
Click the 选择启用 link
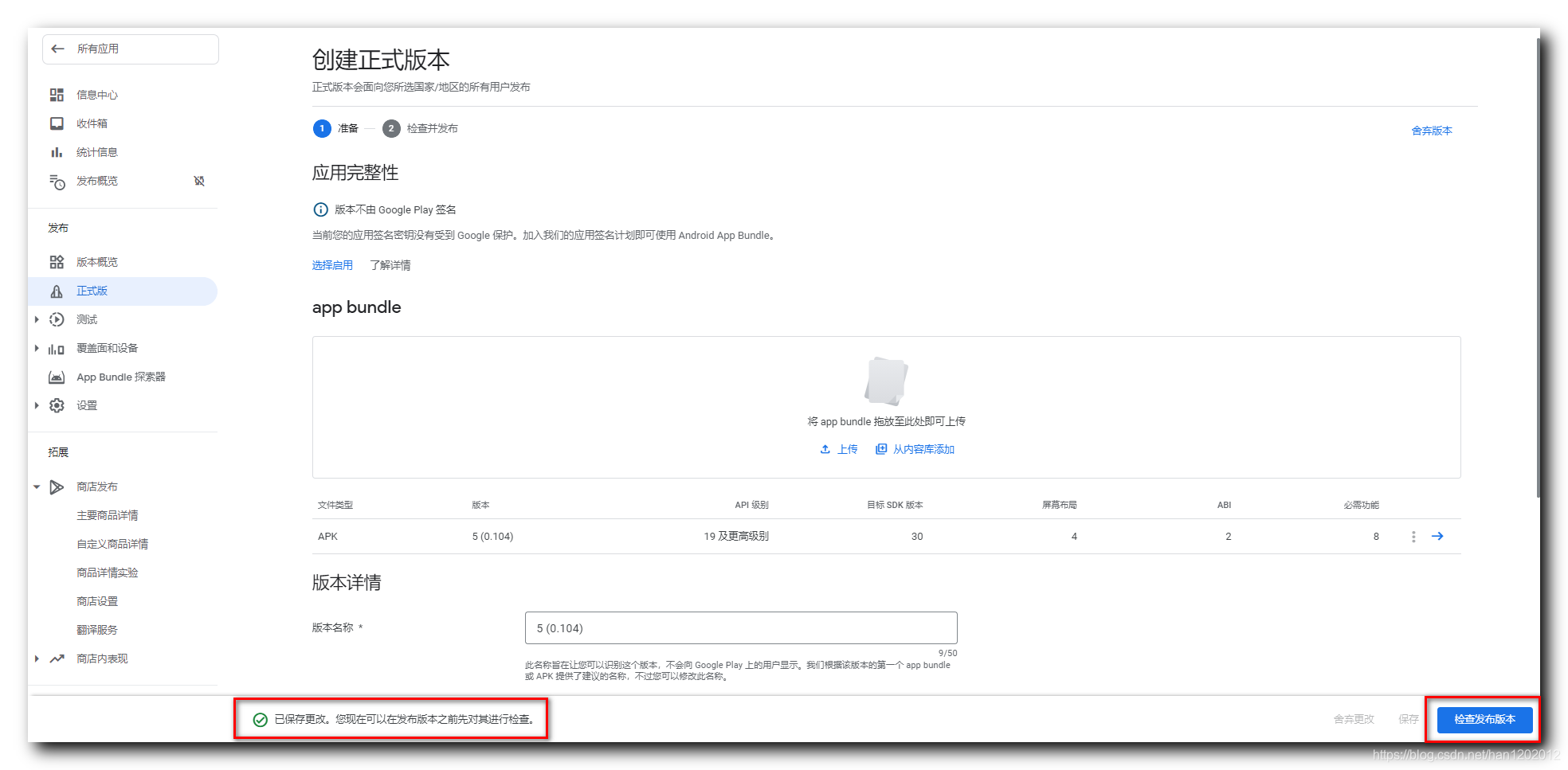click(332, 265)
